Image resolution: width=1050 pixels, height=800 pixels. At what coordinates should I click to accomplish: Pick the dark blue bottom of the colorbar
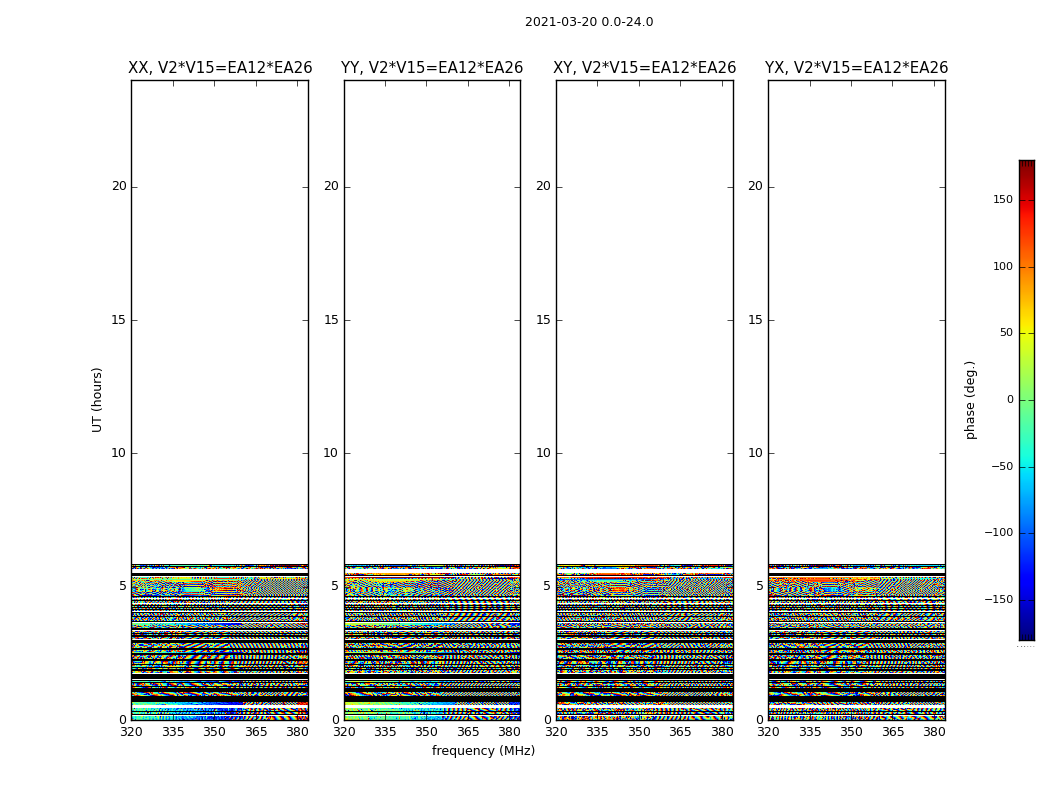pos(1026,634)
